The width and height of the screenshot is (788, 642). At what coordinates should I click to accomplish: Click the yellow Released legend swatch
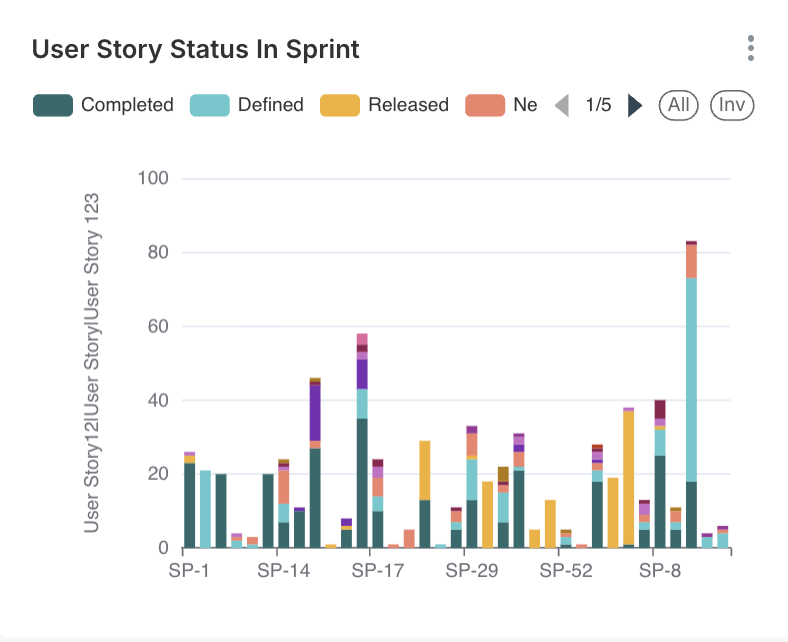pos(340,105)
